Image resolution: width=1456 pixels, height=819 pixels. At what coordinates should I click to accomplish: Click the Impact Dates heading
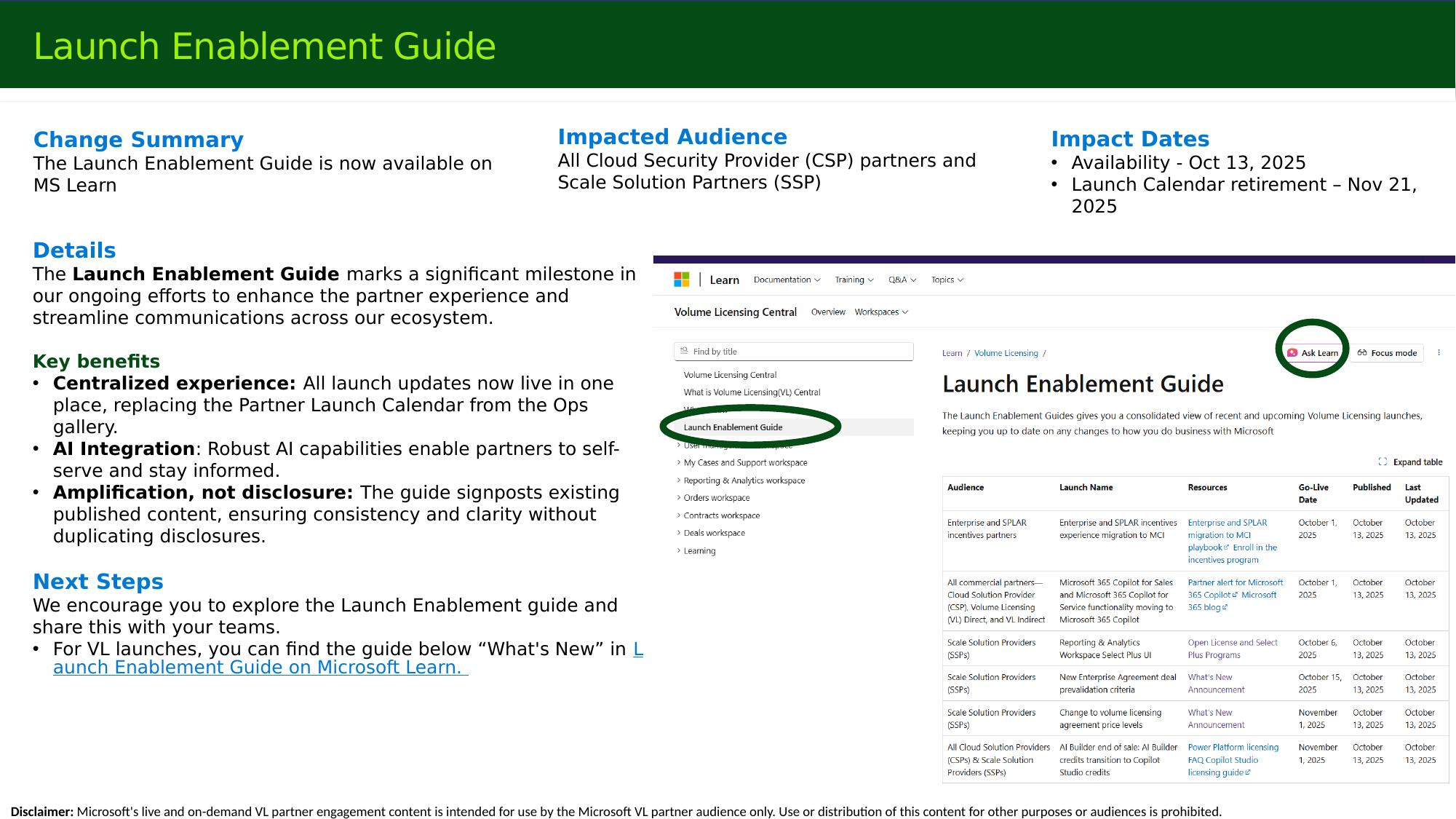coord(1130,139)
